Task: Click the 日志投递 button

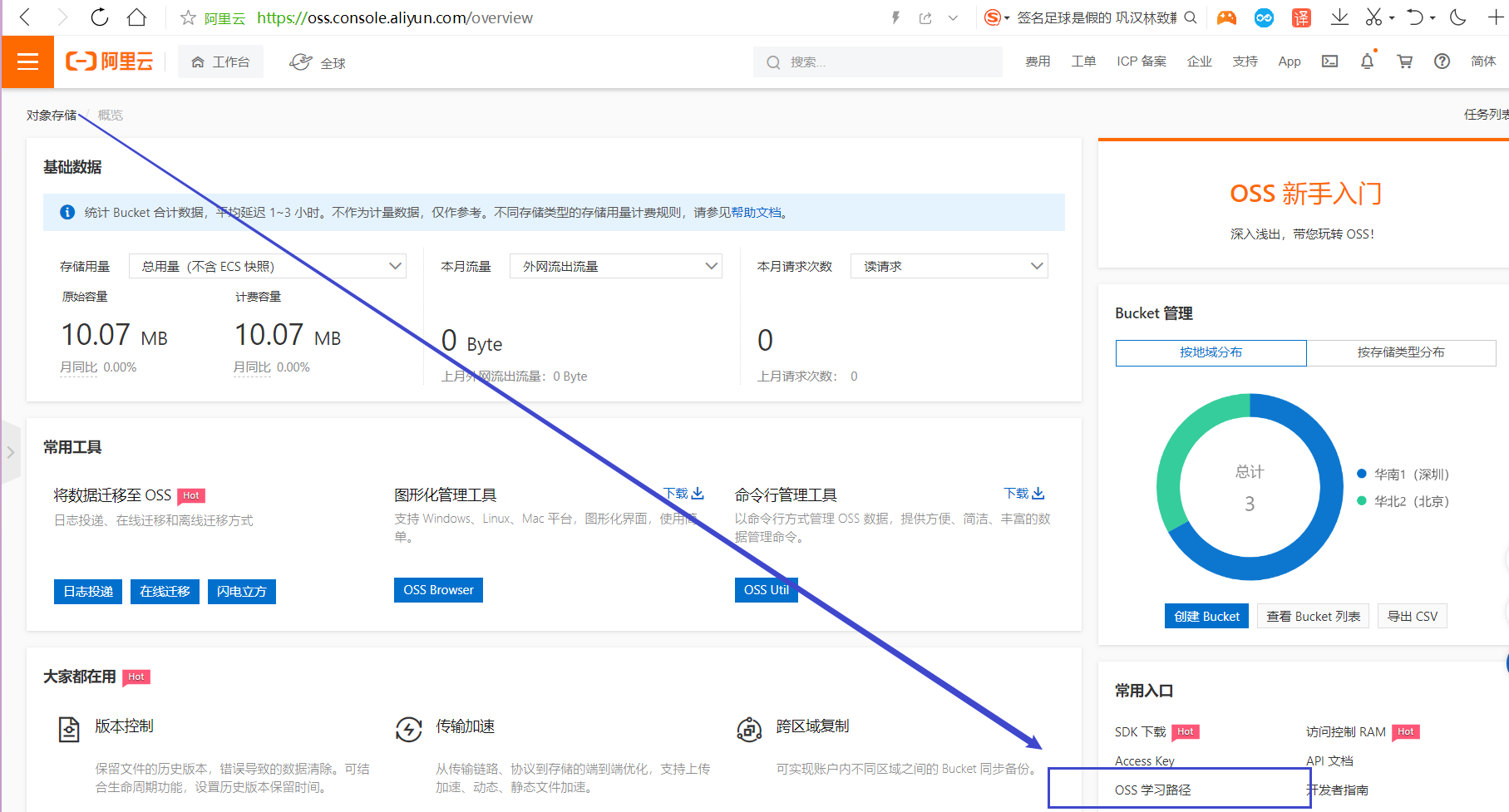Action: click(x=88, y=592)
